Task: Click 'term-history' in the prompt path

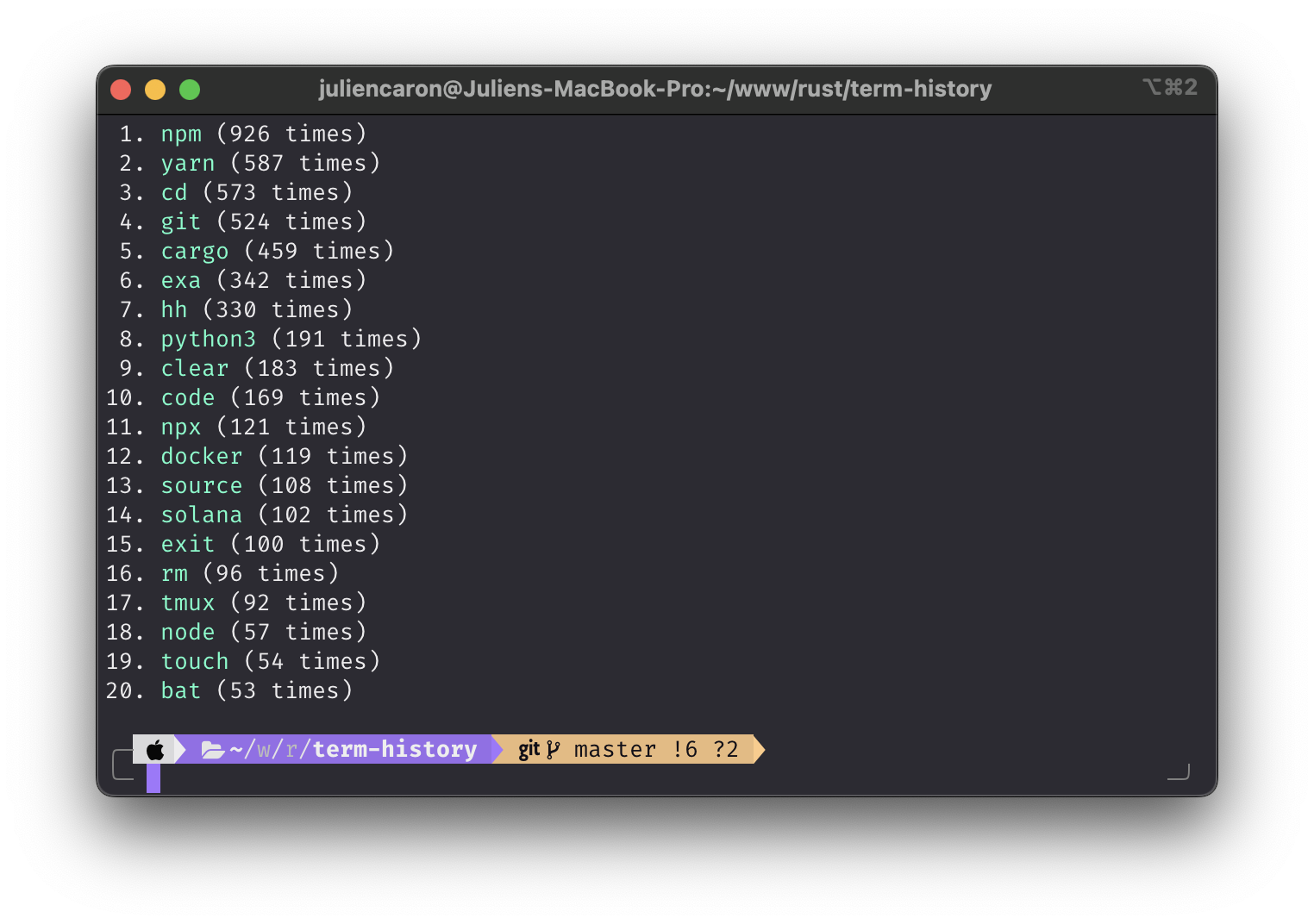Action: 395,750
